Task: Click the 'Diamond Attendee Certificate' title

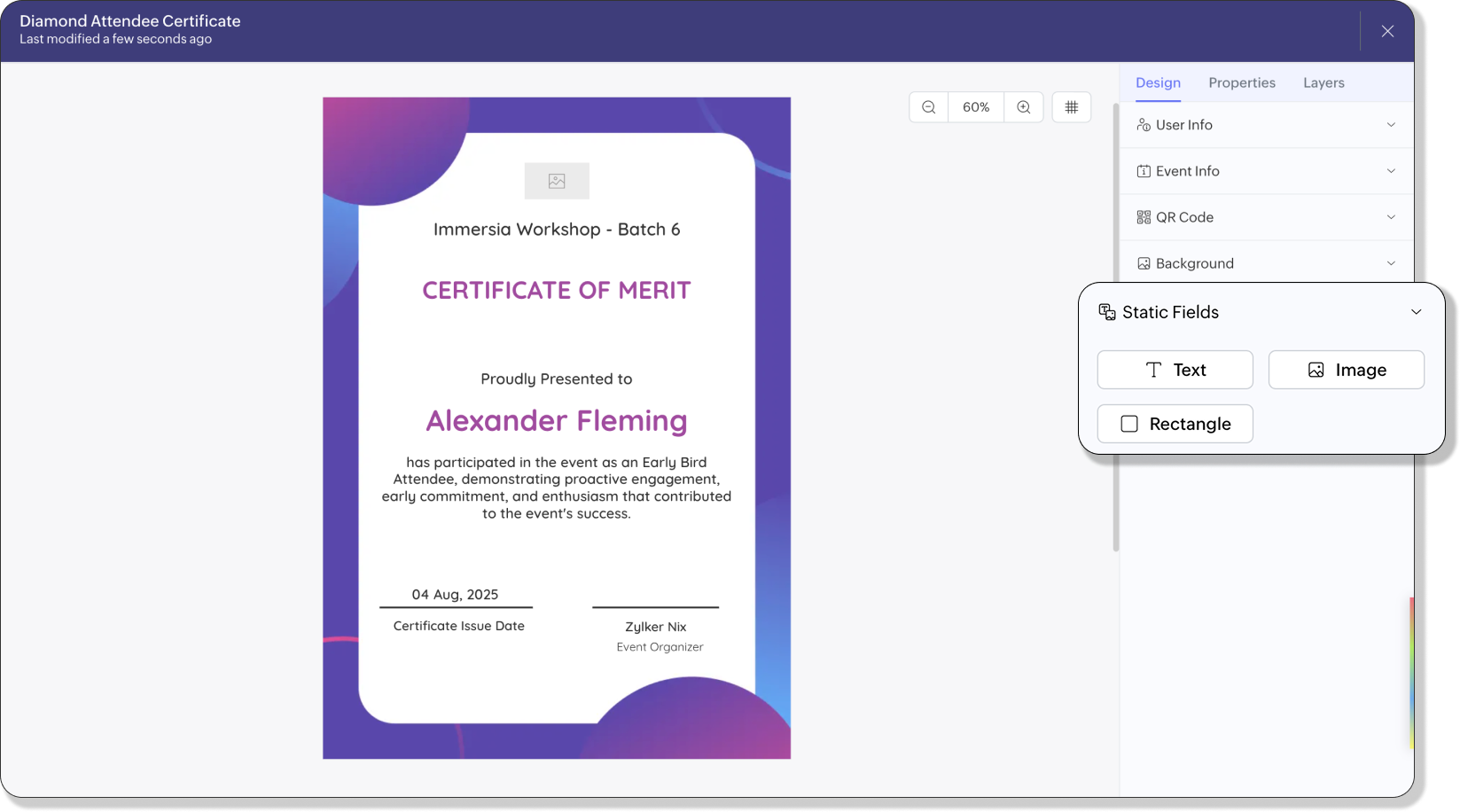Action: (130, 20)
